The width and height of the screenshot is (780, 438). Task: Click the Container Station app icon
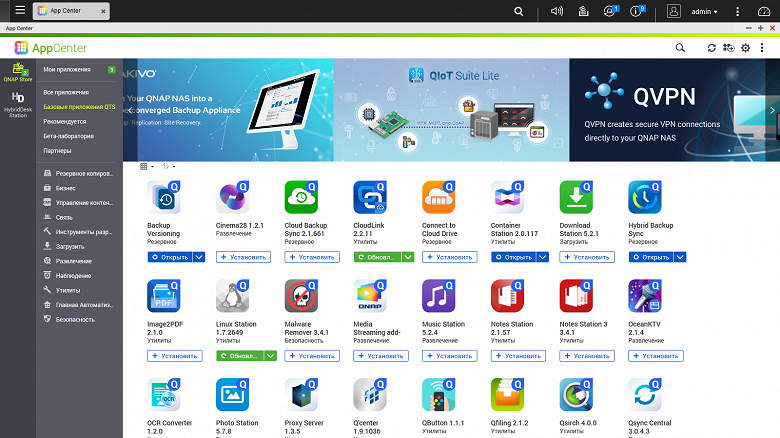[x=507, y=197]
